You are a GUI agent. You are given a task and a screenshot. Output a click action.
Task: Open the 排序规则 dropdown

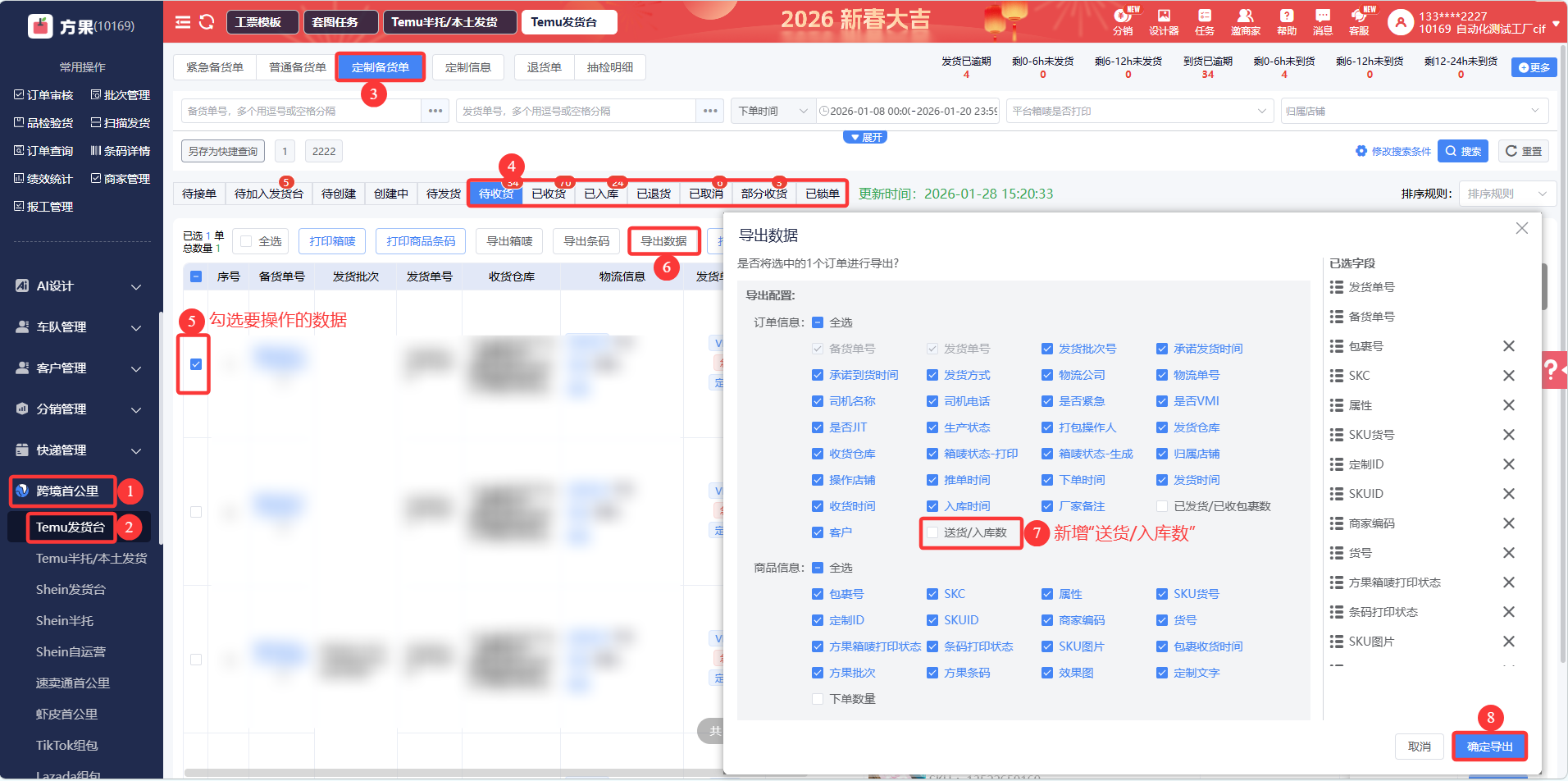[x=1507, y=194]
